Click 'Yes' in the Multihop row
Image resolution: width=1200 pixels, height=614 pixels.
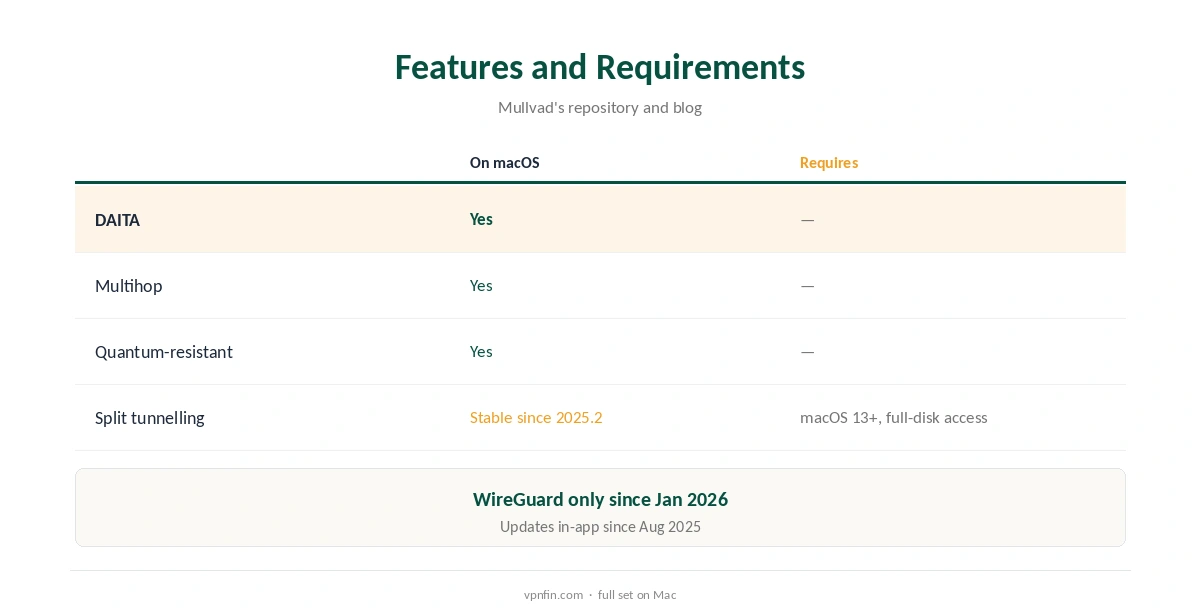(481, 286)
